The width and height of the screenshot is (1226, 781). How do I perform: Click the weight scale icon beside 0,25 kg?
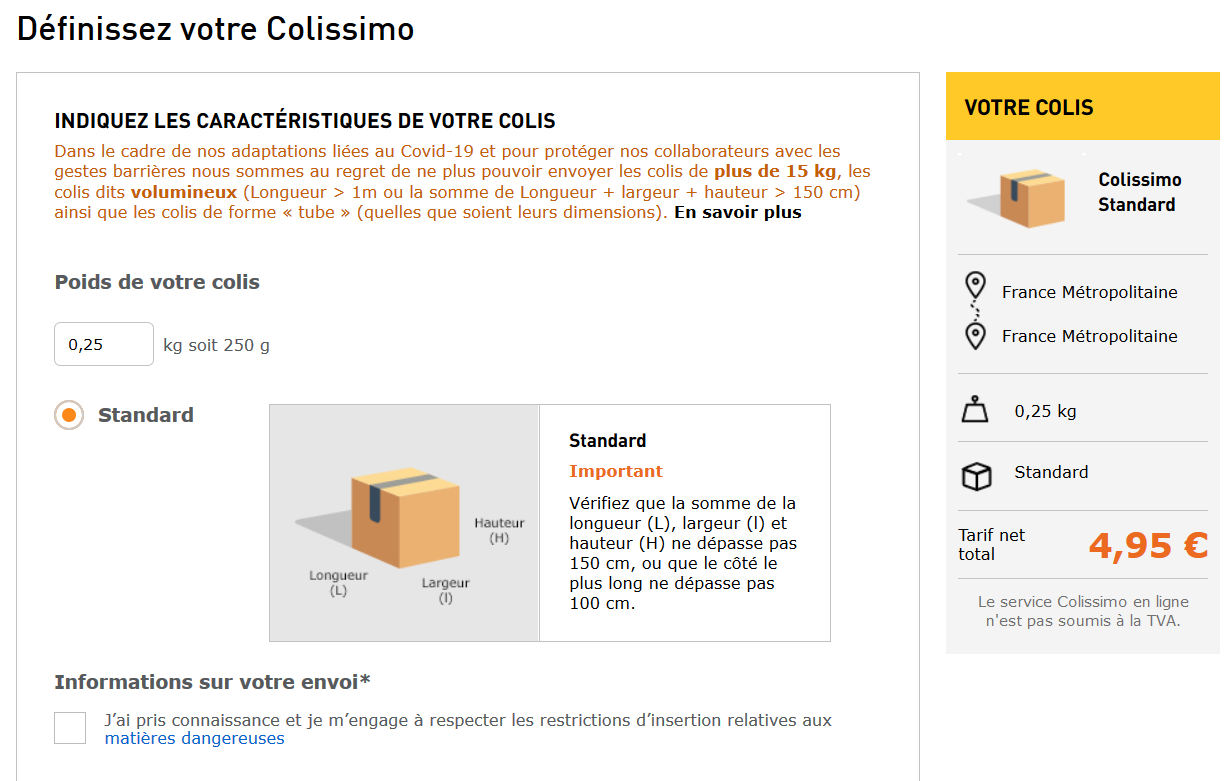click(x=975, y=410)
